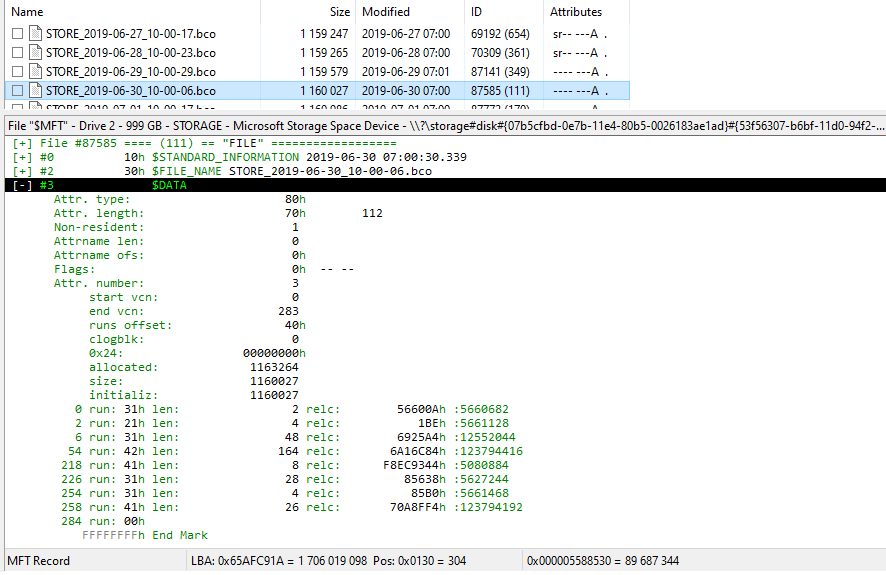Click size value 1 159 247
Image resolution: width=886 pixels, height=575 pixels.
(324, 34)
